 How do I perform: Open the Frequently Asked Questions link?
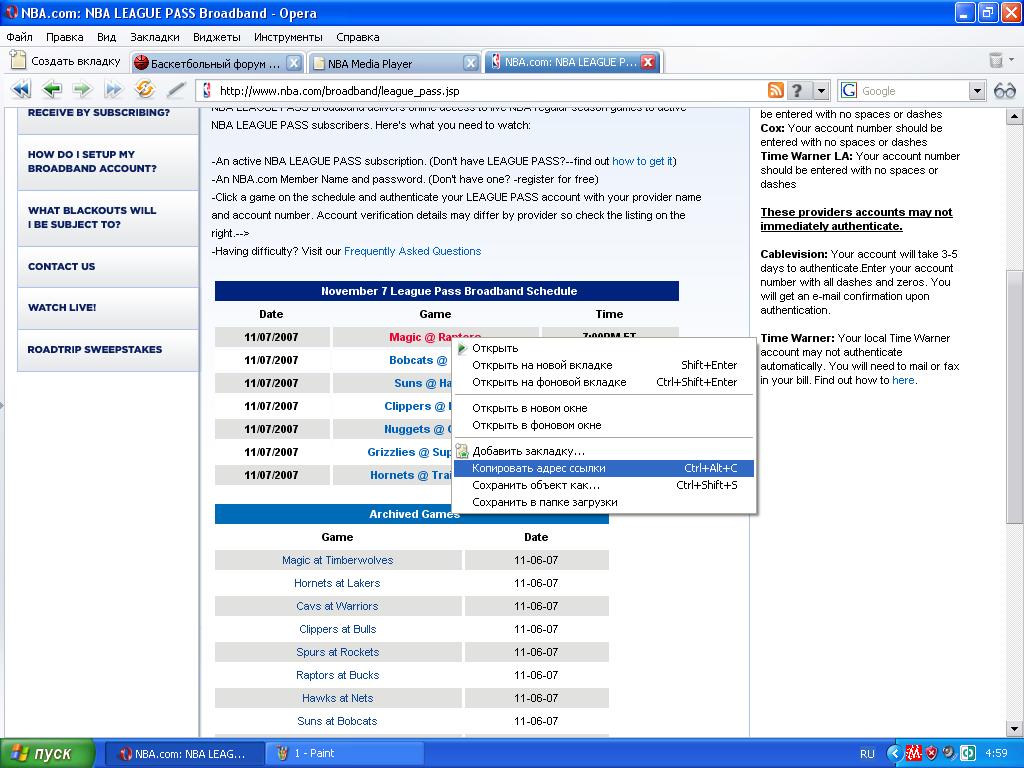tap(413, 251)
